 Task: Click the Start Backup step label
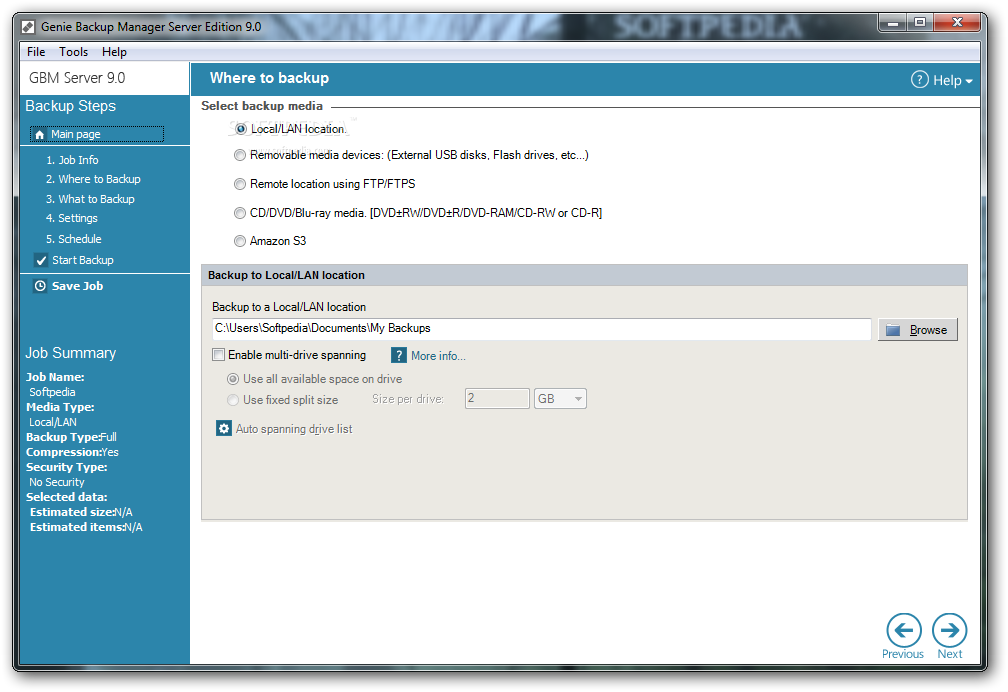click(83, 260)
